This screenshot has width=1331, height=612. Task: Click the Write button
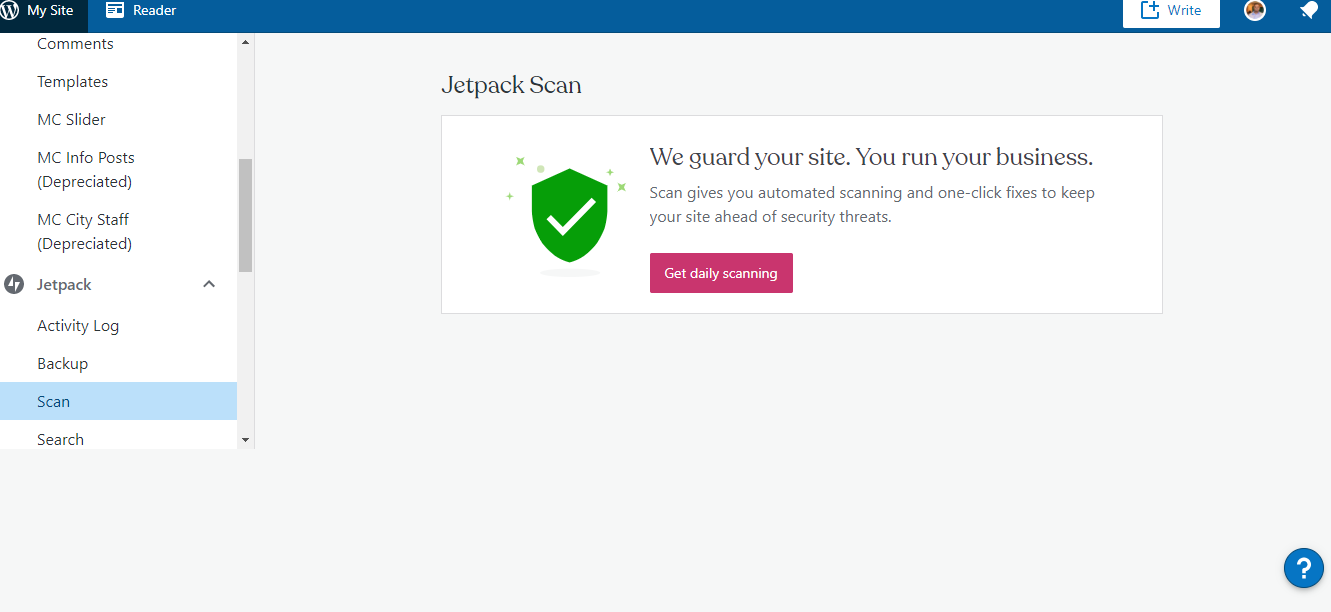tap(1171, 11)
